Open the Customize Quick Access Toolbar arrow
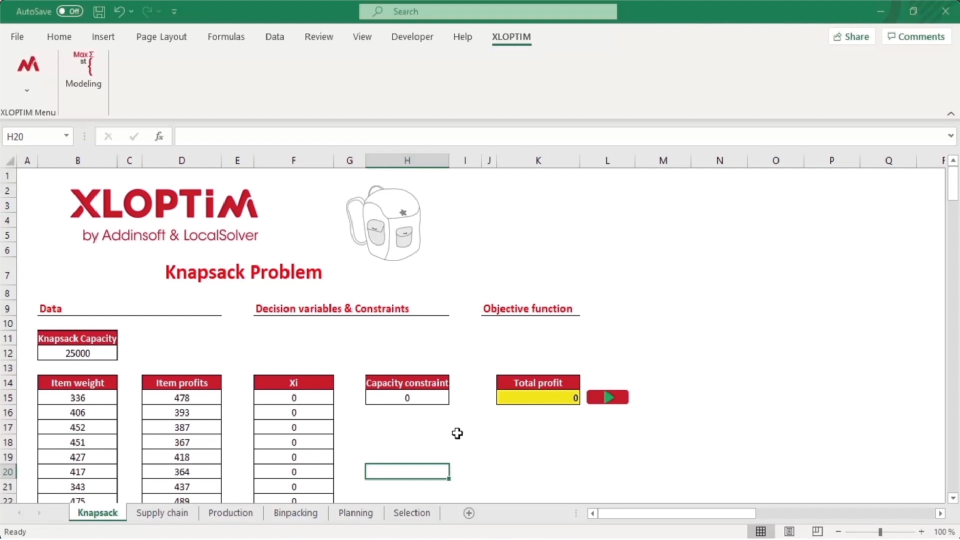 174,11
